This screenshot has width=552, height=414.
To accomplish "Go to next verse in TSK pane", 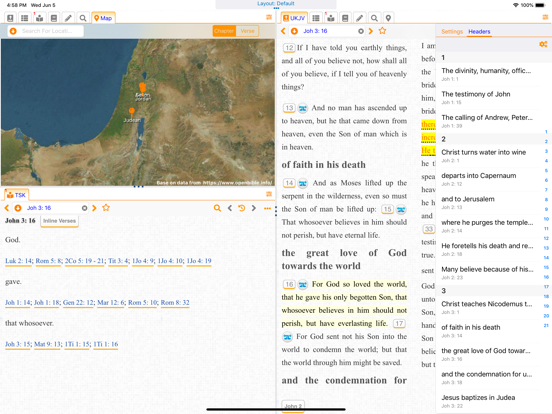I will 94,208.
